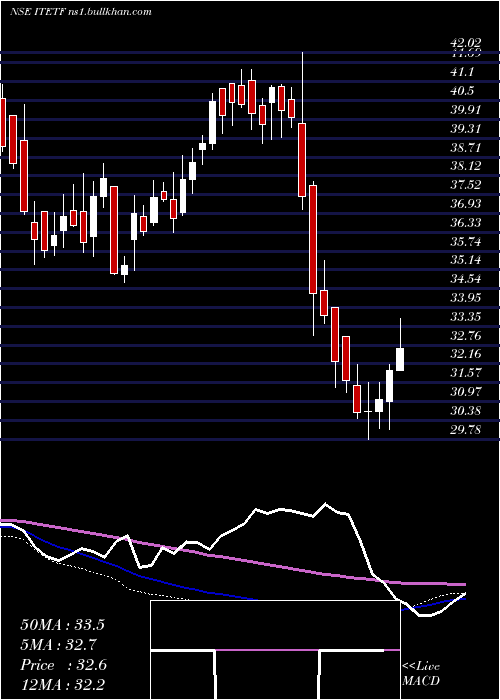
Task: Click the 40.5 price level label
Action: point(462,91)
